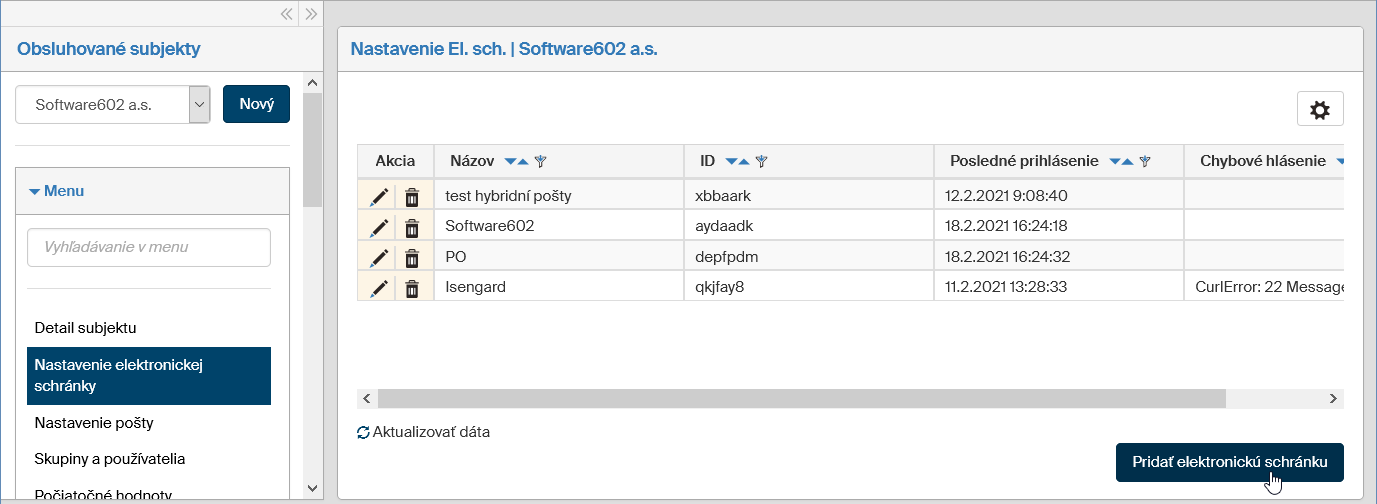Delete the Isengard row using trash icon
1377x504 pixels.
411,289
